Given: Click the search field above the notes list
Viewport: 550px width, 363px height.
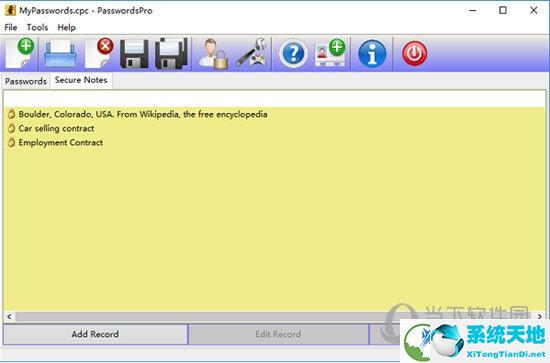Looking at the screenshot, I should point(275,99).
